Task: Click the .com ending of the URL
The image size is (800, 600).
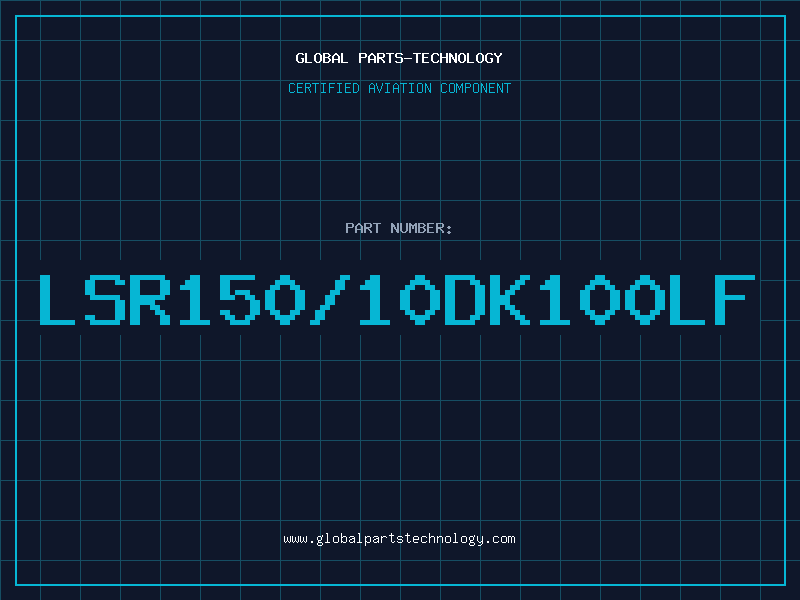Action: click(x=500, y=539)
